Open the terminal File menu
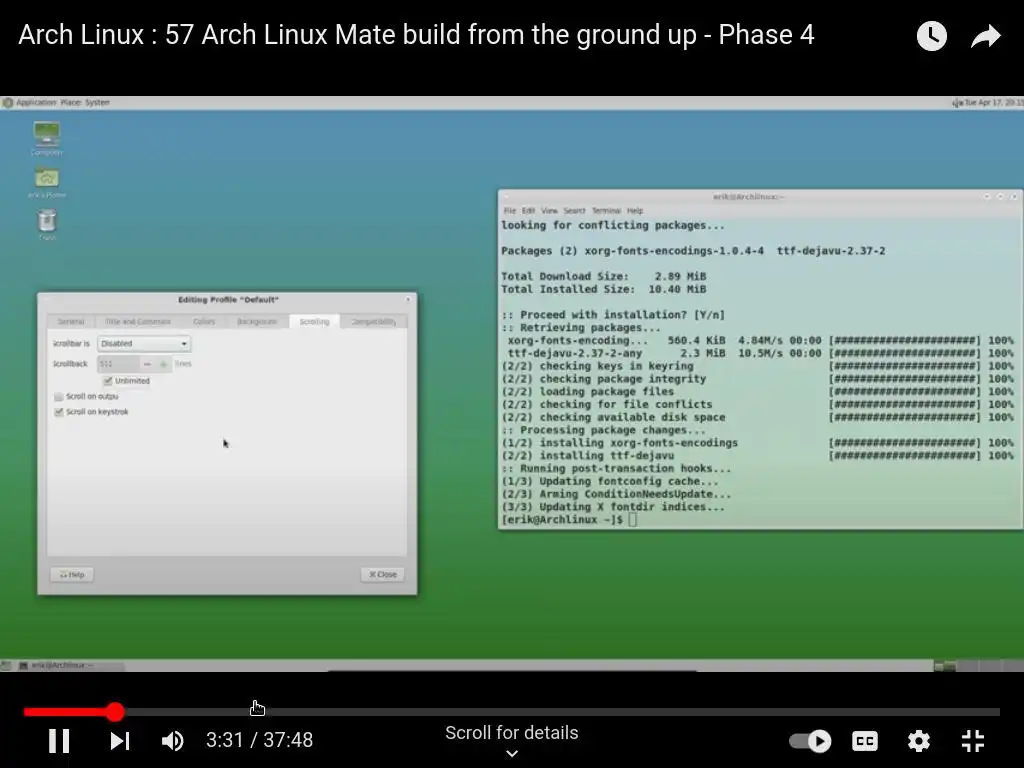The image size is (1024, 768). click(509, 210)
